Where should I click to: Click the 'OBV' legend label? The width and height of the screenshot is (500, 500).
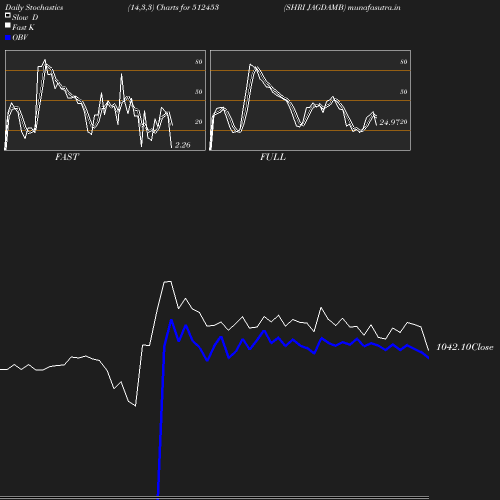20,38
